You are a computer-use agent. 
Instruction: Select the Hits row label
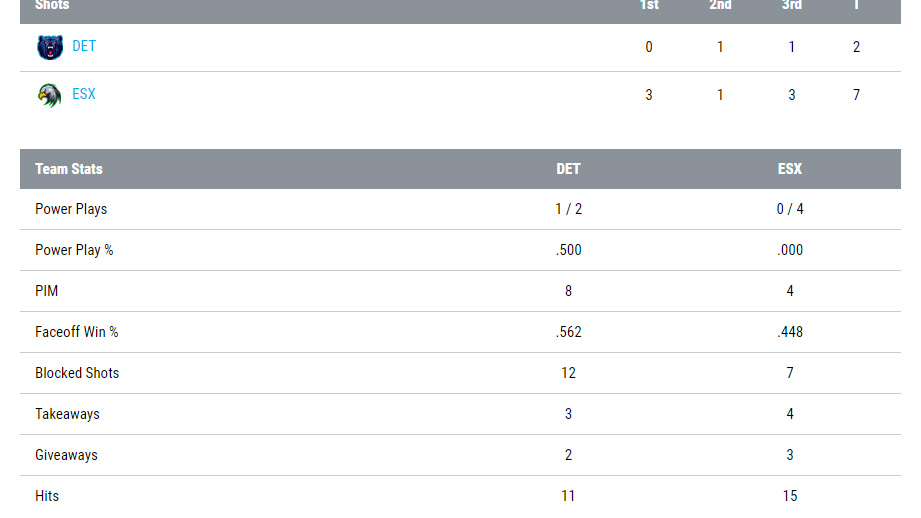click(47, 496)
